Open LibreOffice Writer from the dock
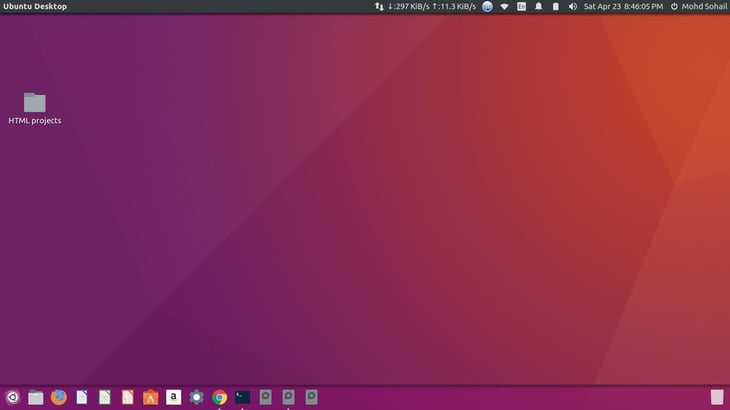The image size is (730, 410). tap(81, 397)
